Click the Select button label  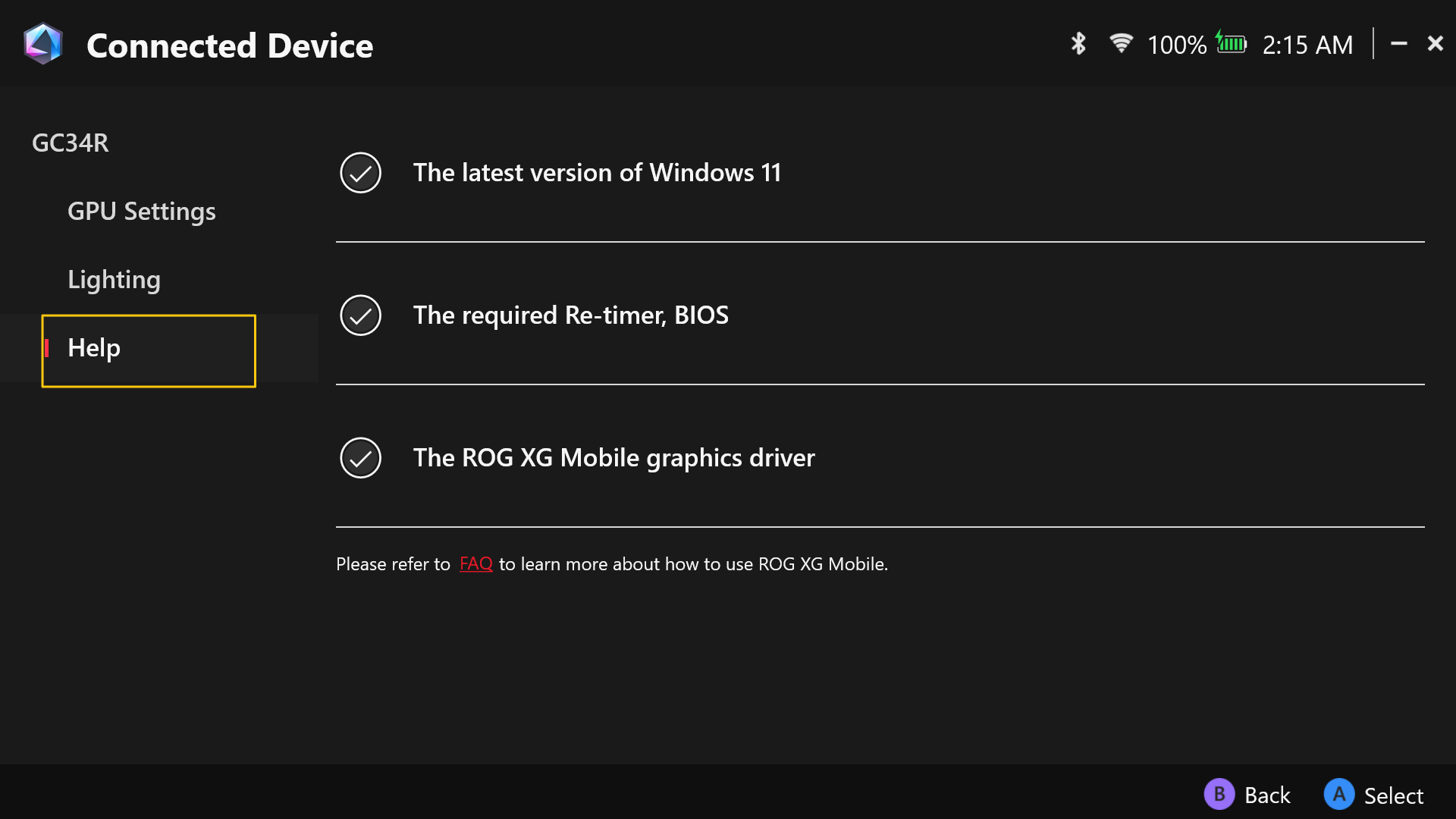[x=1394, y=795]
